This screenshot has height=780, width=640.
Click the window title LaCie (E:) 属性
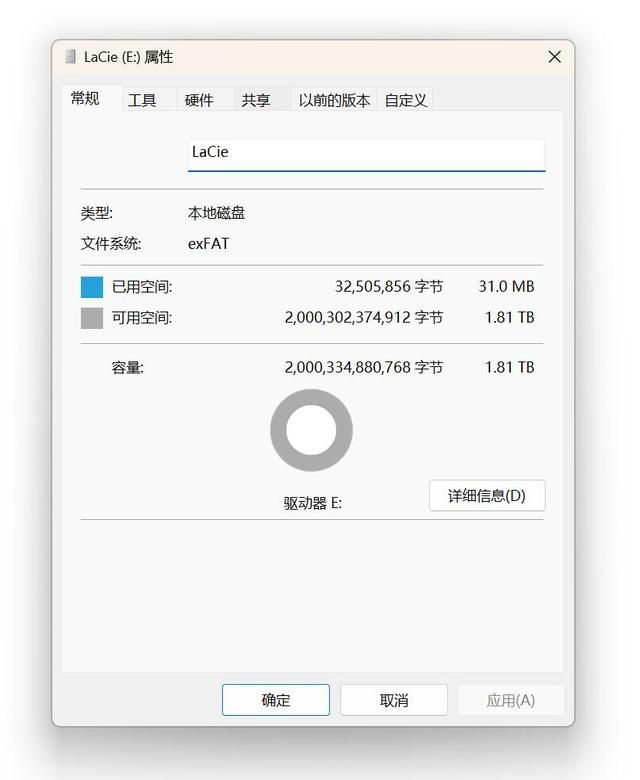(128, 57)
